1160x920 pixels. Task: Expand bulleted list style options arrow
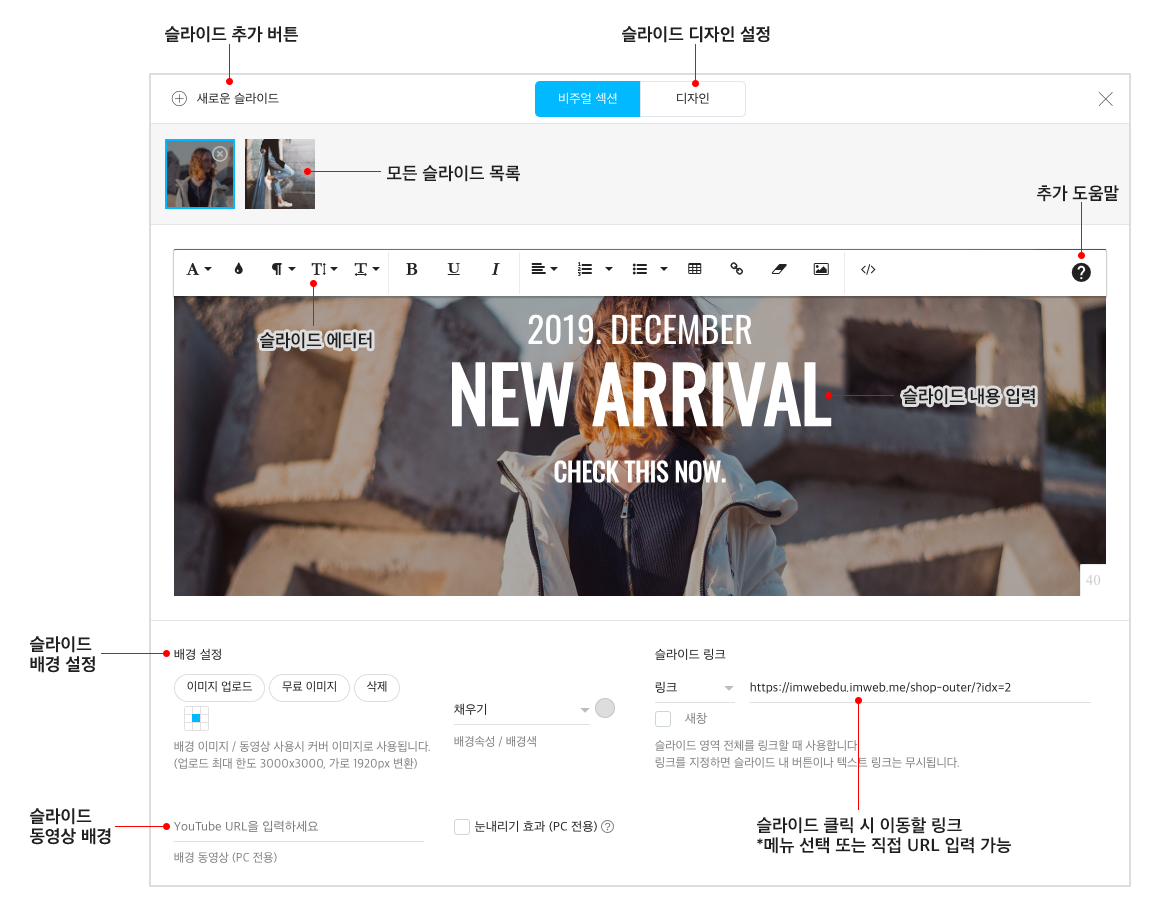(x=664, y=269)
